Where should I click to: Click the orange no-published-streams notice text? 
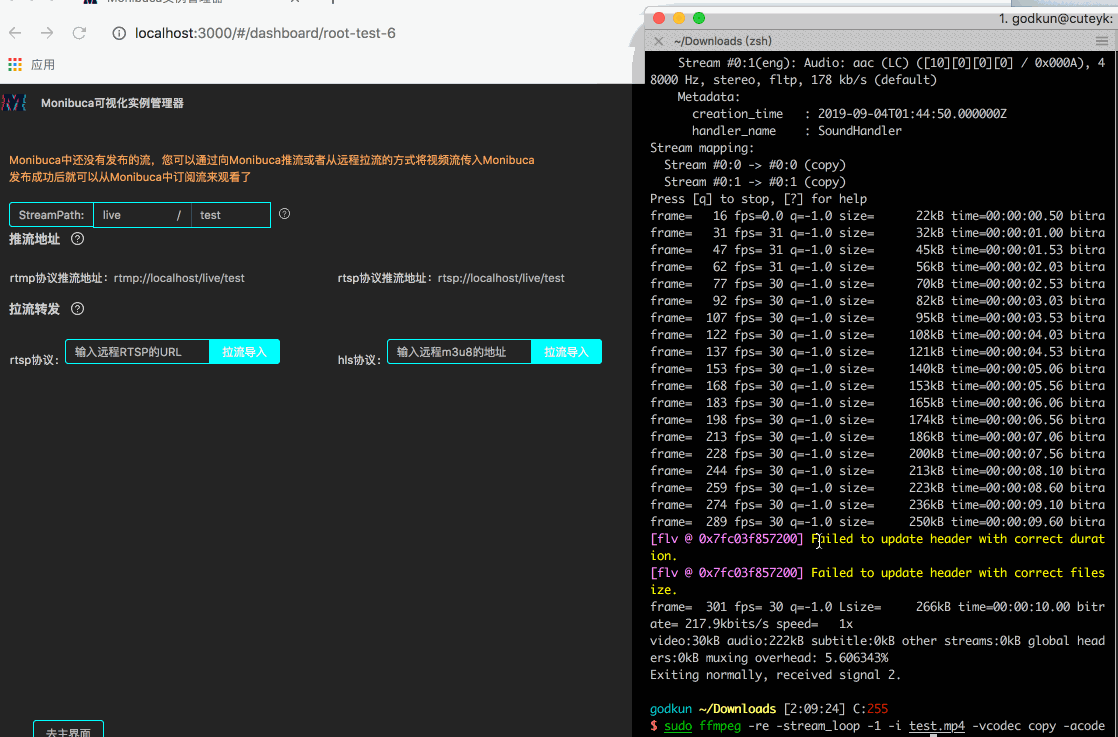pos(272,169)
